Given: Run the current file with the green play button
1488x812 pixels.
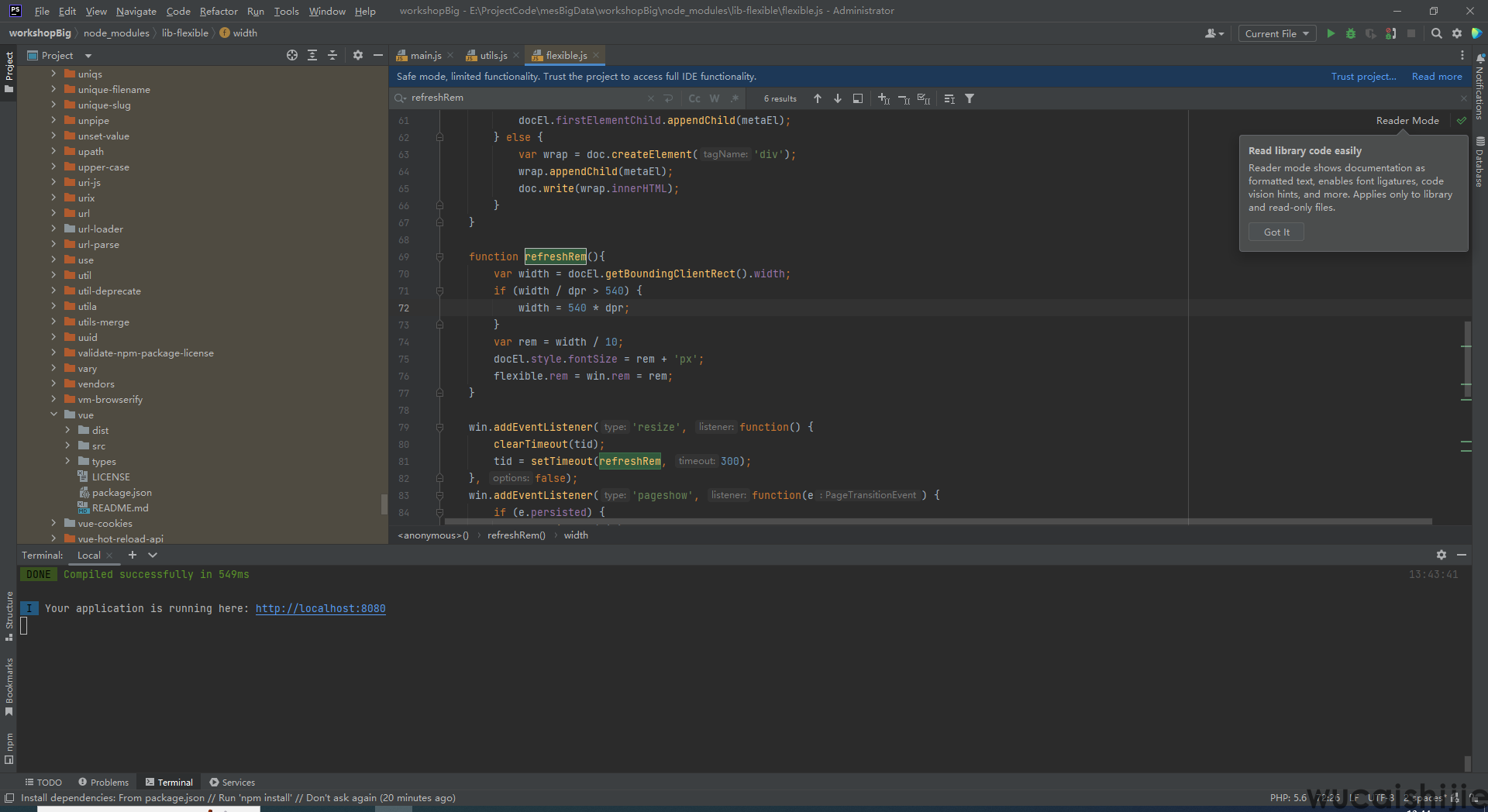Looking at the screenshot, I should click(x=1331, y=33).
